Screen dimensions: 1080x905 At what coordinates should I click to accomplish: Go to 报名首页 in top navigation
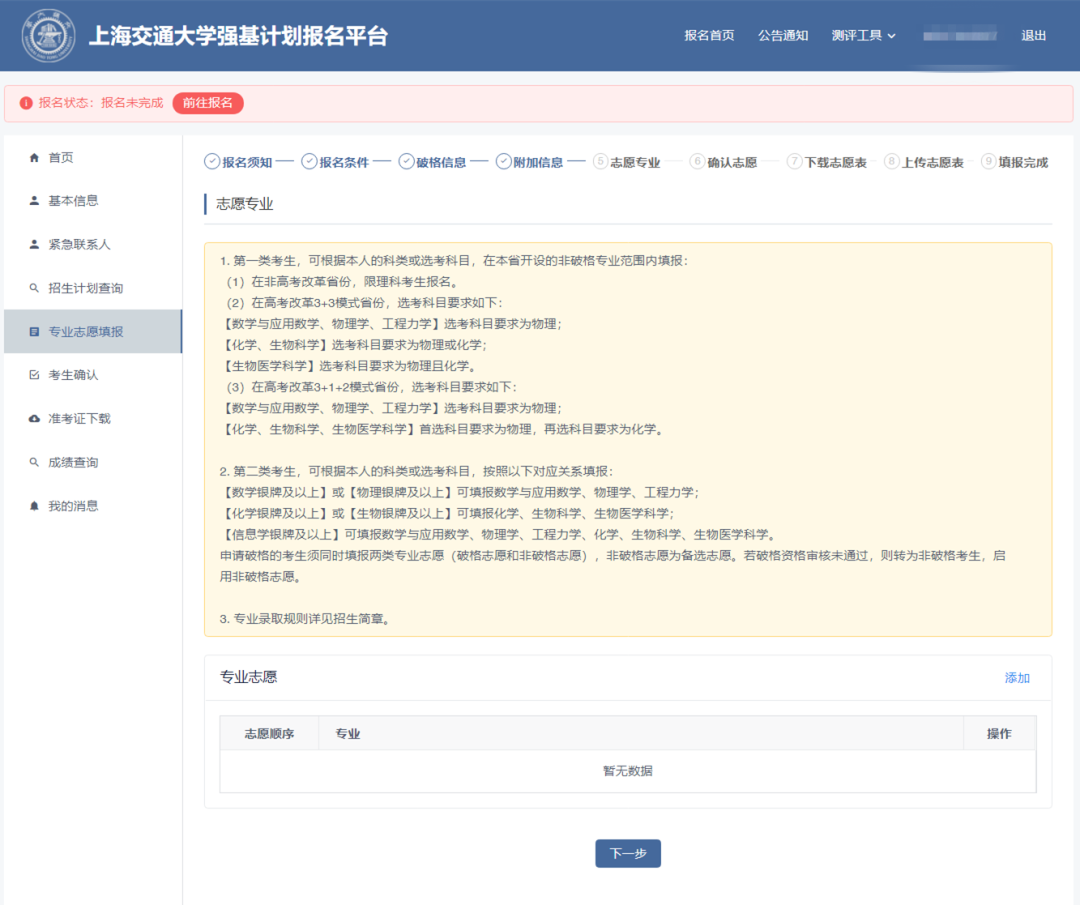pyautogui.click(x=708, y=34)
